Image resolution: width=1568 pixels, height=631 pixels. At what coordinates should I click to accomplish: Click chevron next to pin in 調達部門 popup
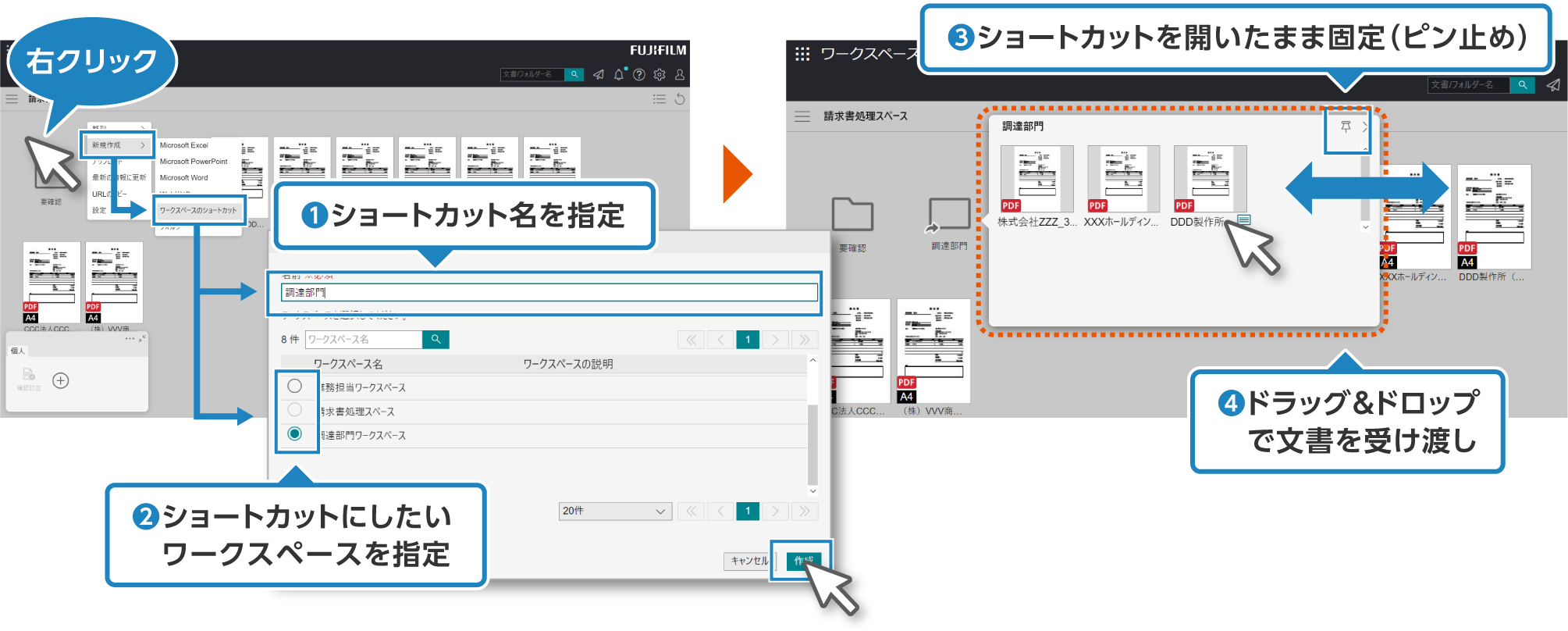tap(1365, 127)
